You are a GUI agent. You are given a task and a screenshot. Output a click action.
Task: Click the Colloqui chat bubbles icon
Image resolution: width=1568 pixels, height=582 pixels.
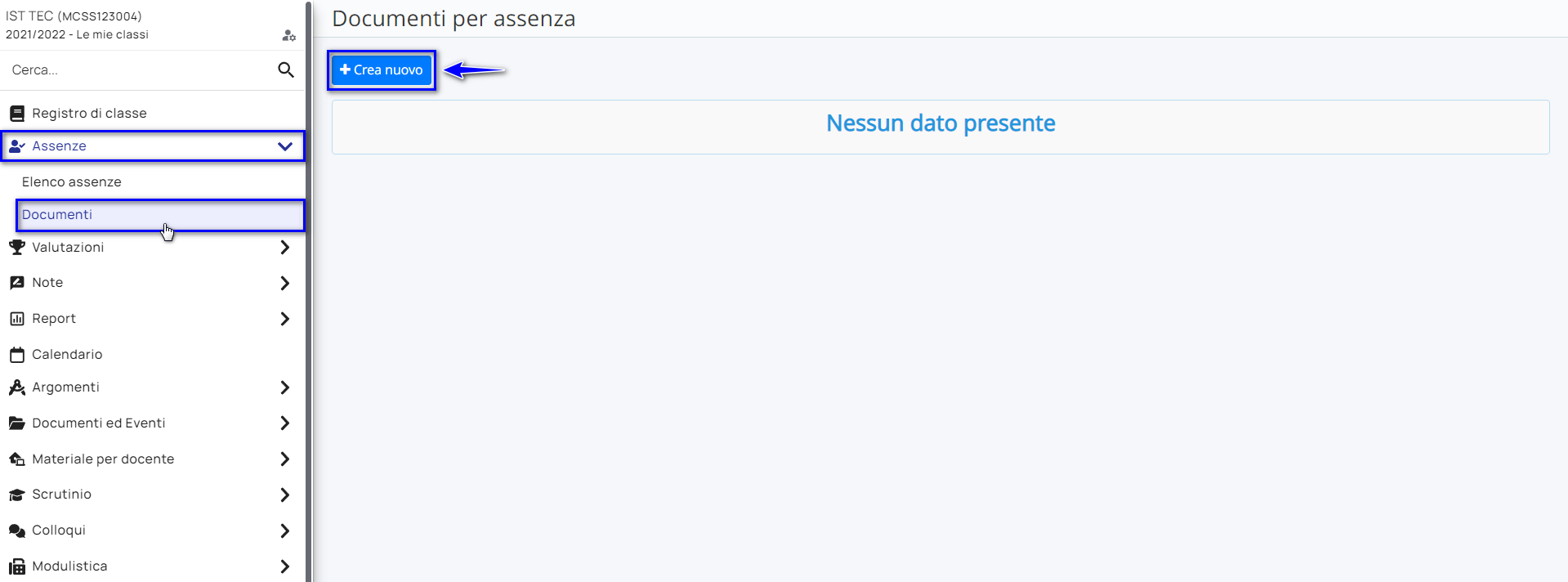point(16,531)
